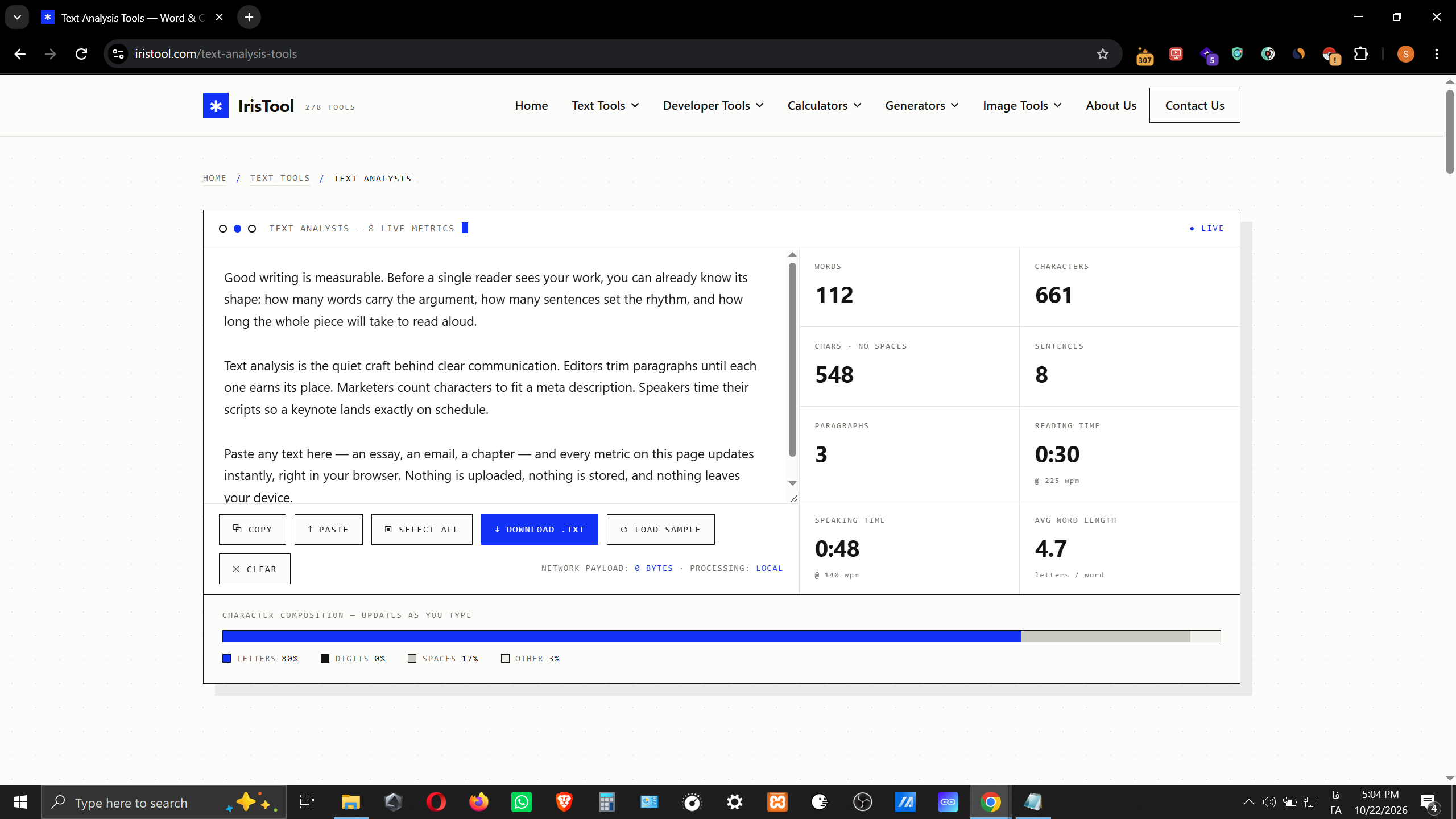This screenshot has height=819, width=1456.
Task: Open the tab search dropdown arrow
Action: (x=17, y=18)
